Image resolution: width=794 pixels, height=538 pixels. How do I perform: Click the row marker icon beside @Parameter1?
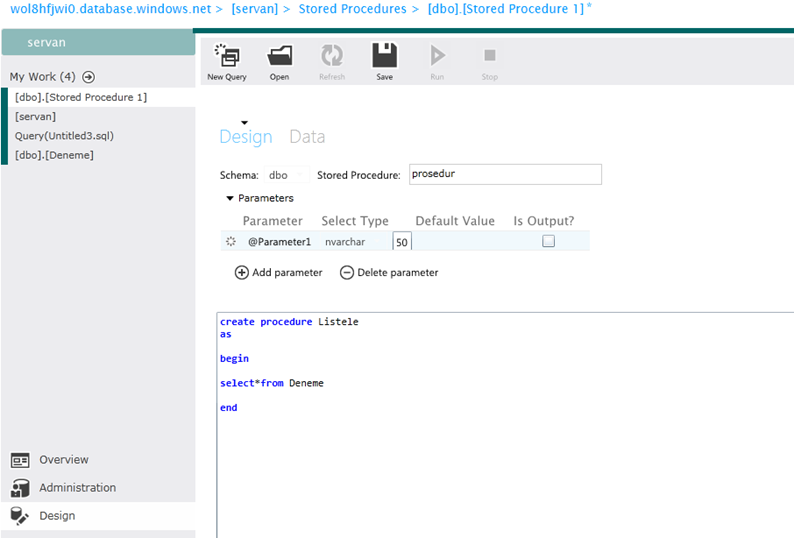point(231,242)
